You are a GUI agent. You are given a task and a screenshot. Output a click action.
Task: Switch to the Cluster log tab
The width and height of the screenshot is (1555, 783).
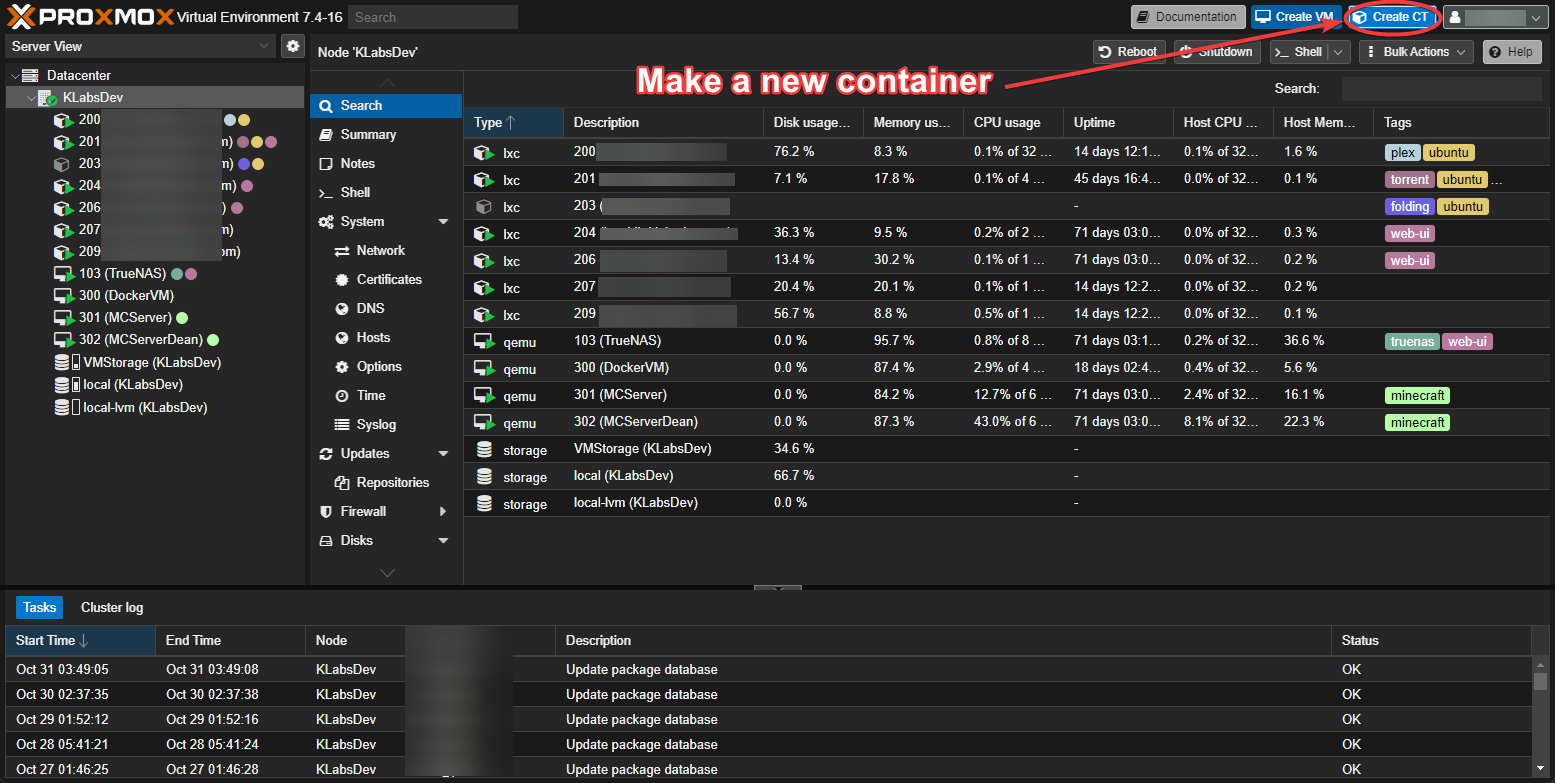(112, 607)
